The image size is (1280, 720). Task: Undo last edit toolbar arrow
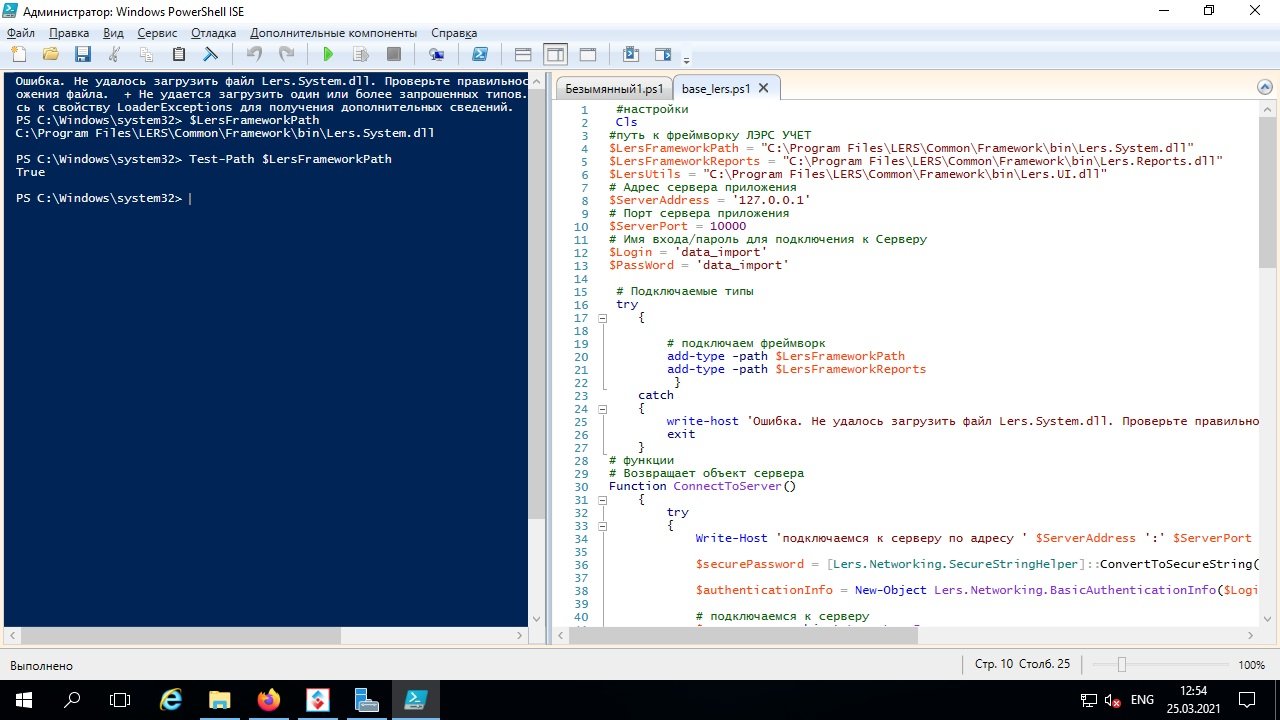pyautogui.click(x=254, y=54)
